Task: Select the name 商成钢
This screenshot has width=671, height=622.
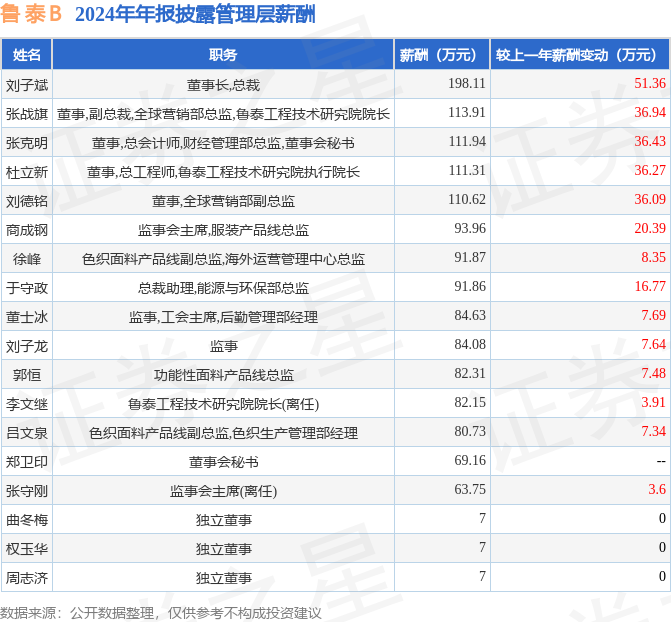Action: pyautogui.click(x=27, y=230)
